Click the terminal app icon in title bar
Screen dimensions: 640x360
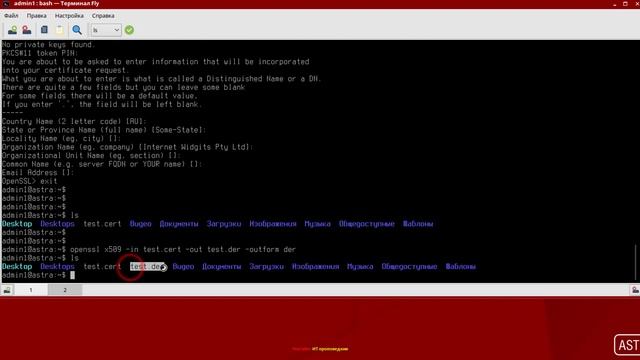pyautogui.click(x=6, y=4)
